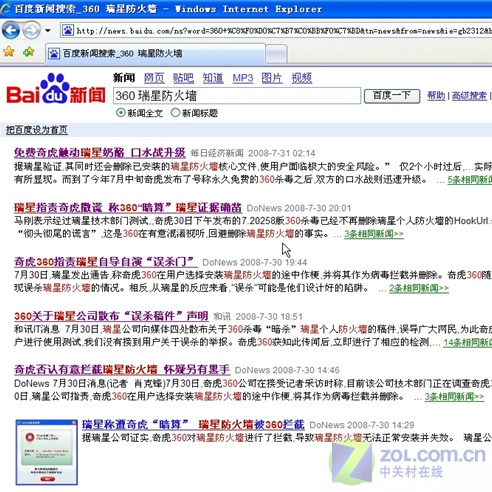Switch to 贴吧 search category
Viewport: 492px width, 492px height.
coord(183,78)
